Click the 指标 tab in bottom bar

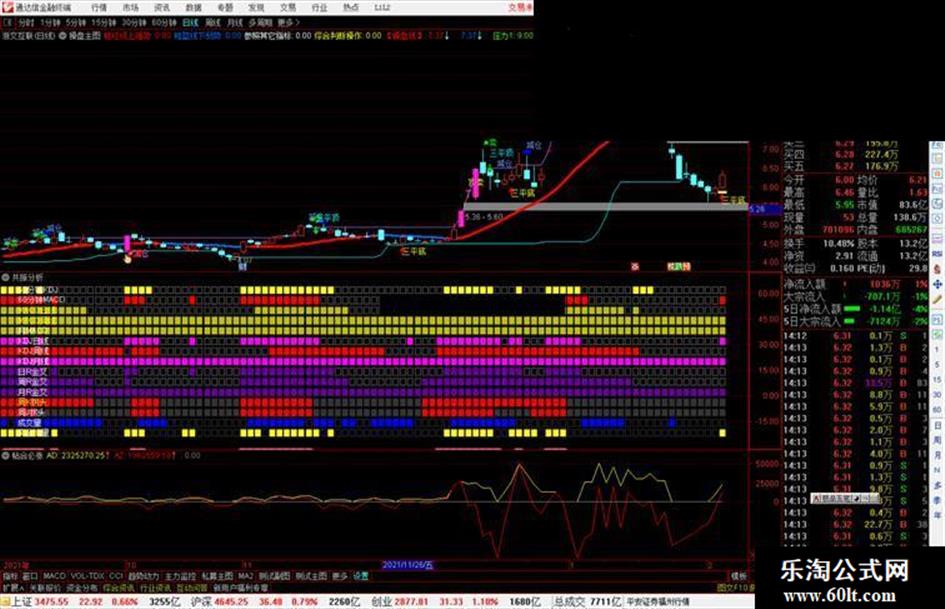point(11,576)
